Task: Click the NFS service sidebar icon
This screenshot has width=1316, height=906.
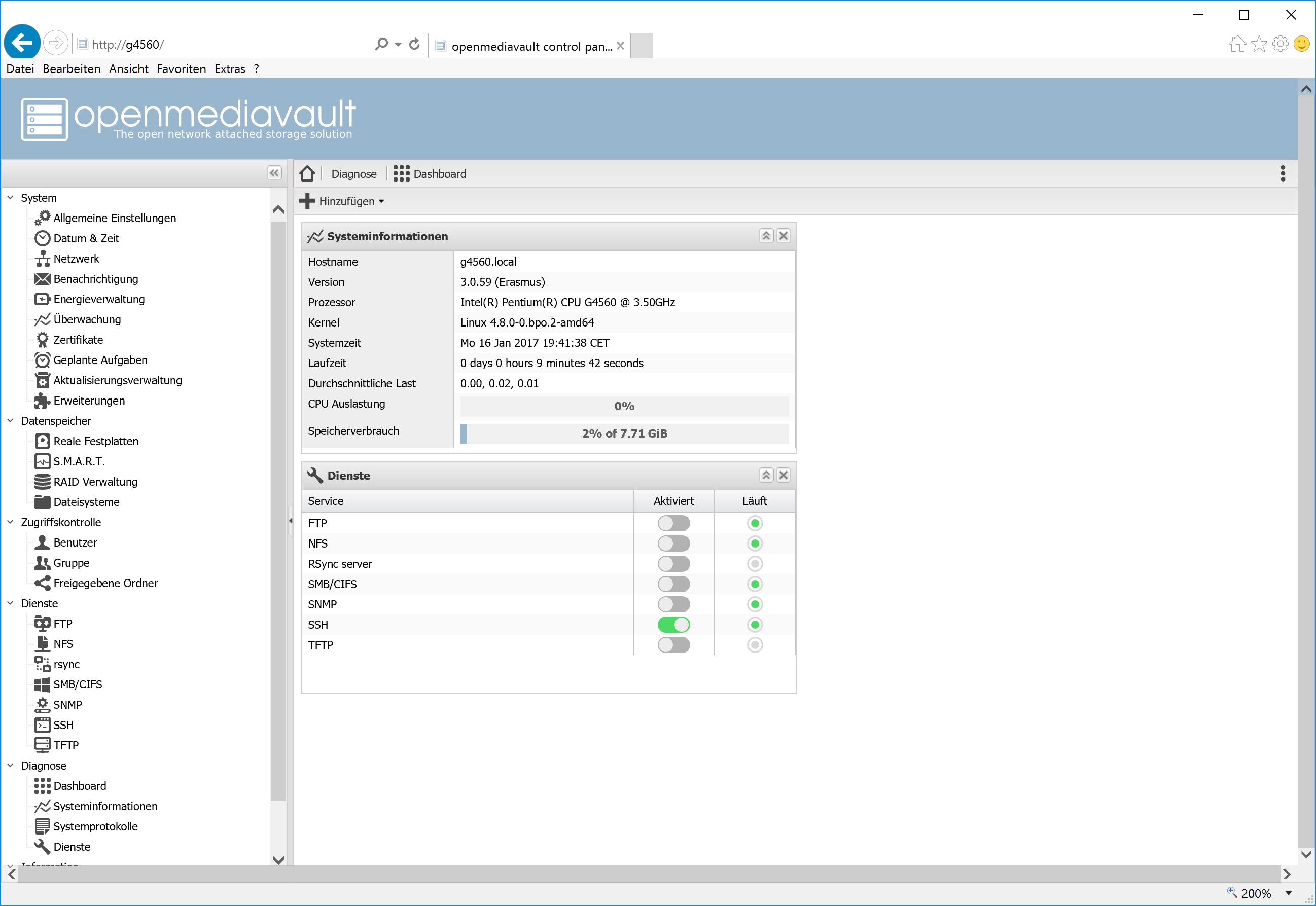Action: (42, 644)
